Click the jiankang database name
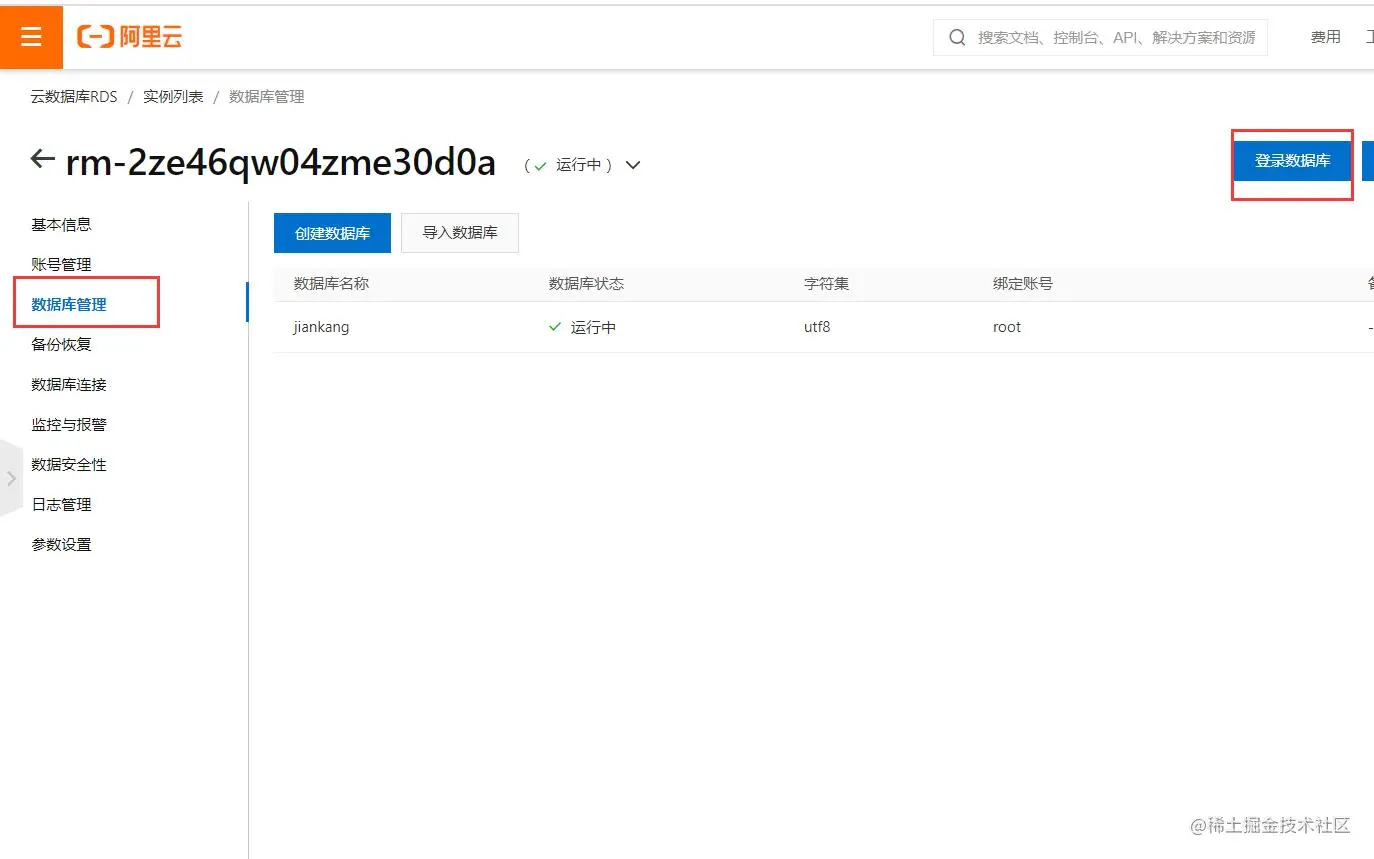The width and height of the screenshot is (1374, 859). (321, 327)
